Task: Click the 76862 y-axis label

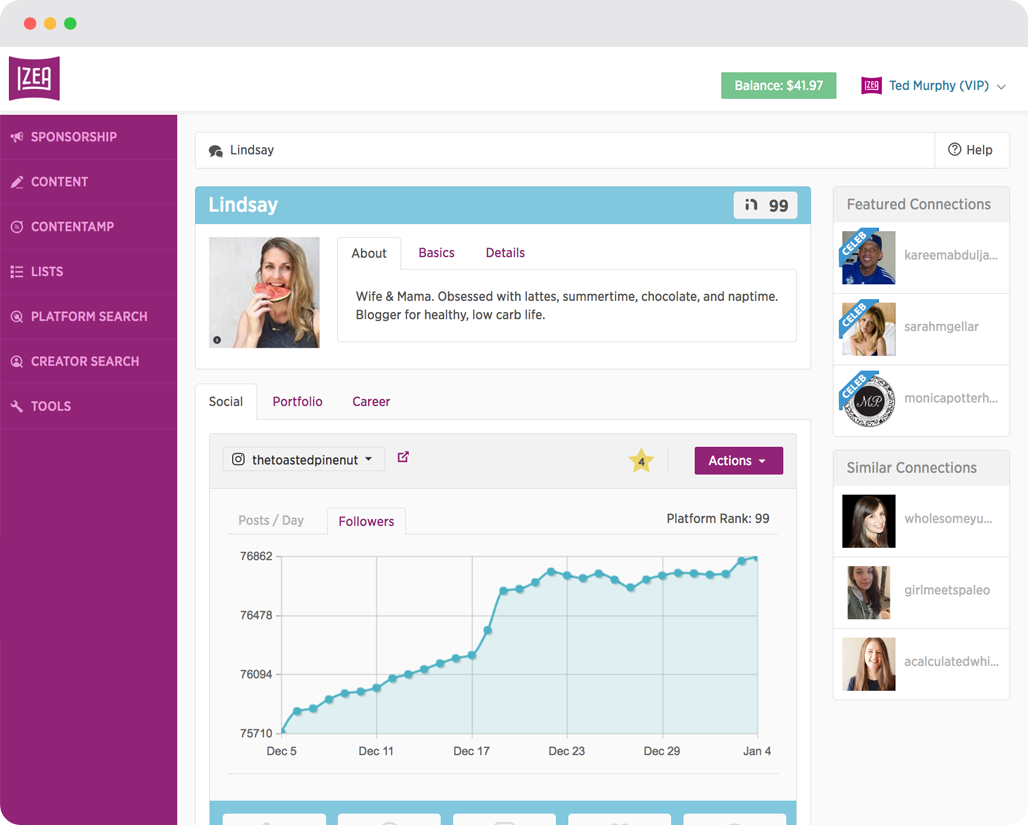Action: 256,556
